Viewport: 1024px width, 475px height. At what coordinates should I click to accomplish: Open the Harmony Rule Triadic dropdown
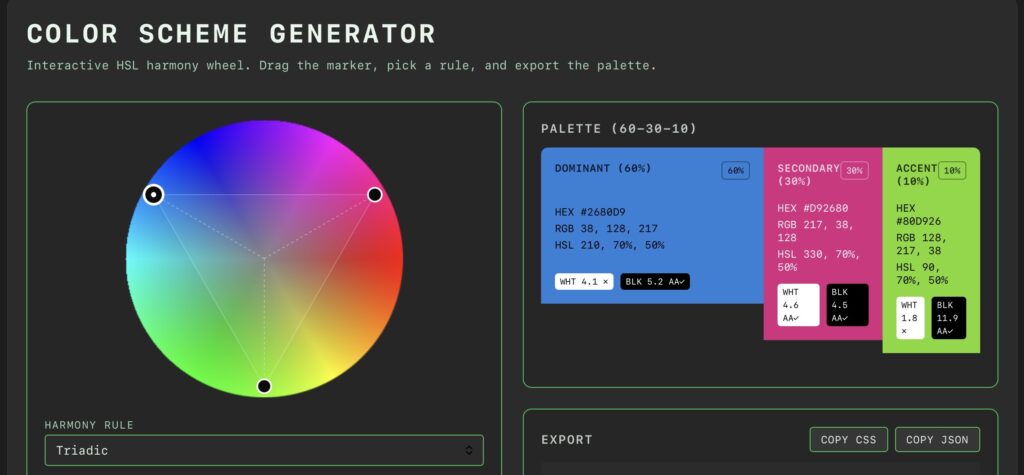point(264,450)
